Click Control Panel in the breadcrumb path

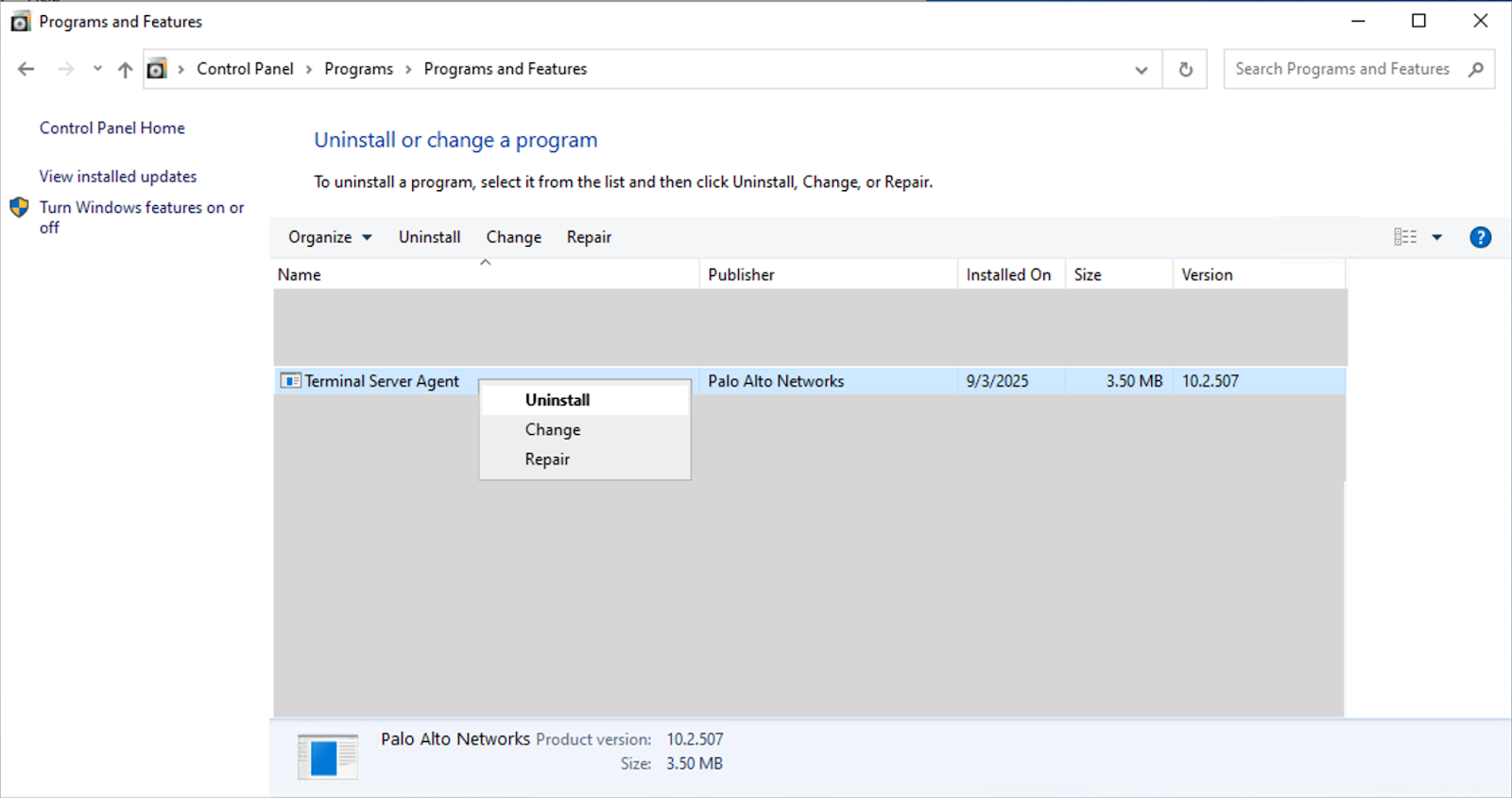245,69
